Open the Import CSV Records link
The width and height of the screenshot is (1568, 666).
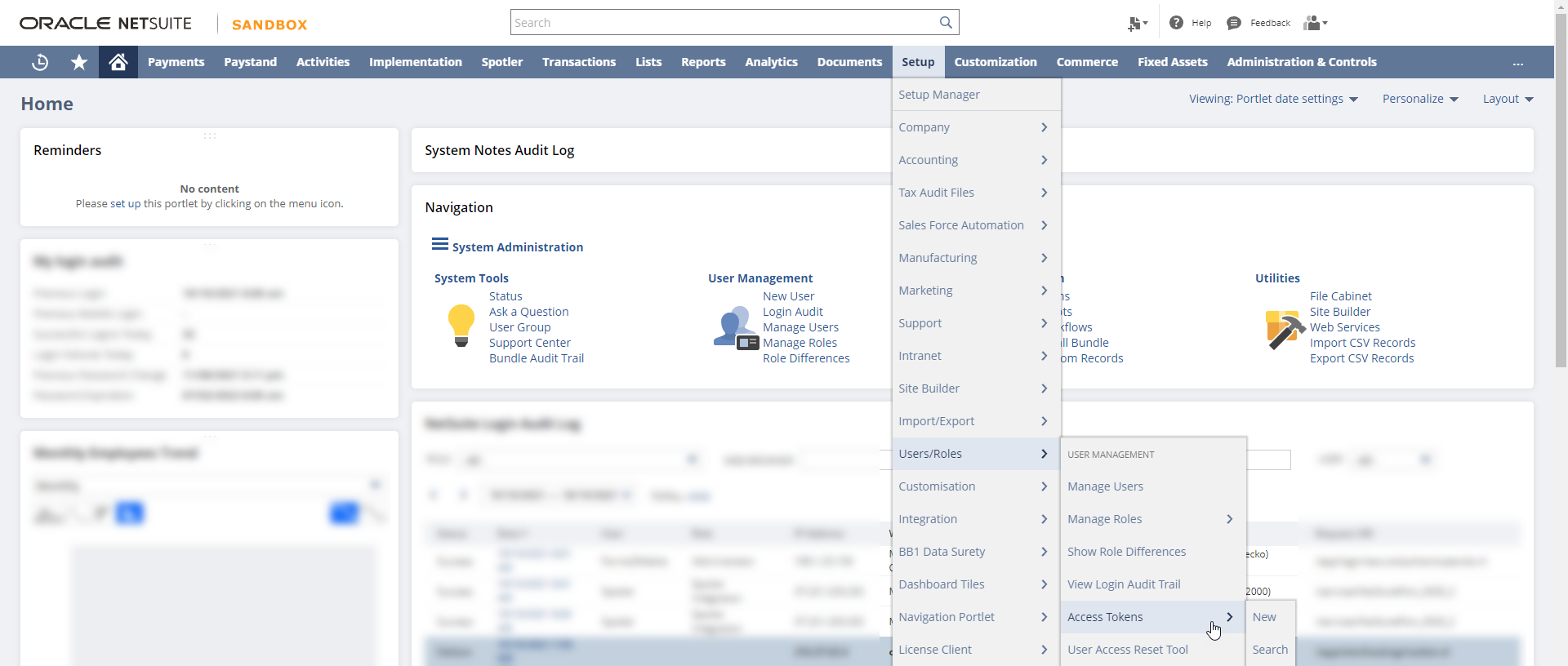point(1362,343)
